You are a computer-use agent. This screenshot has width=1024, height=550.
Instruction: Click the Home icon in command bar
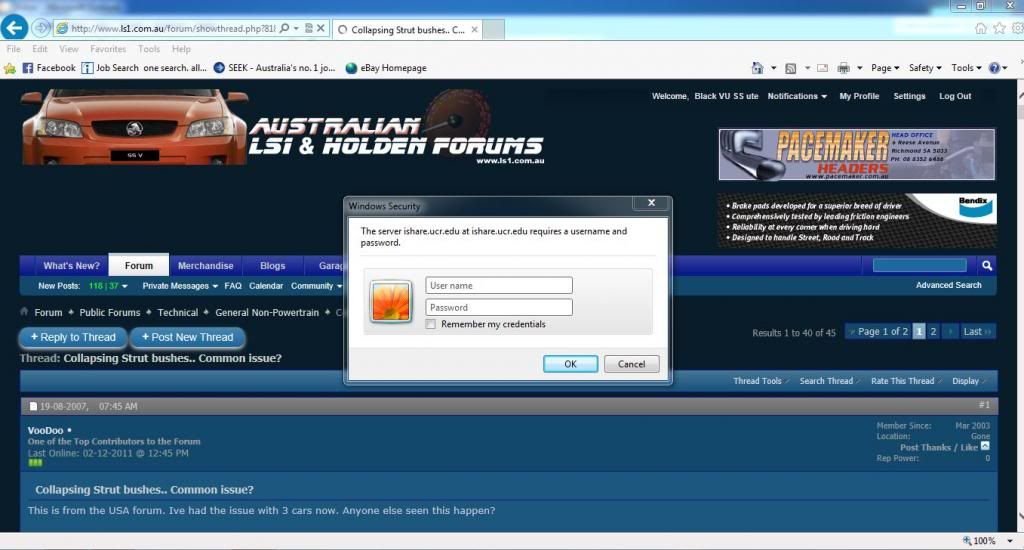[757, 68]
